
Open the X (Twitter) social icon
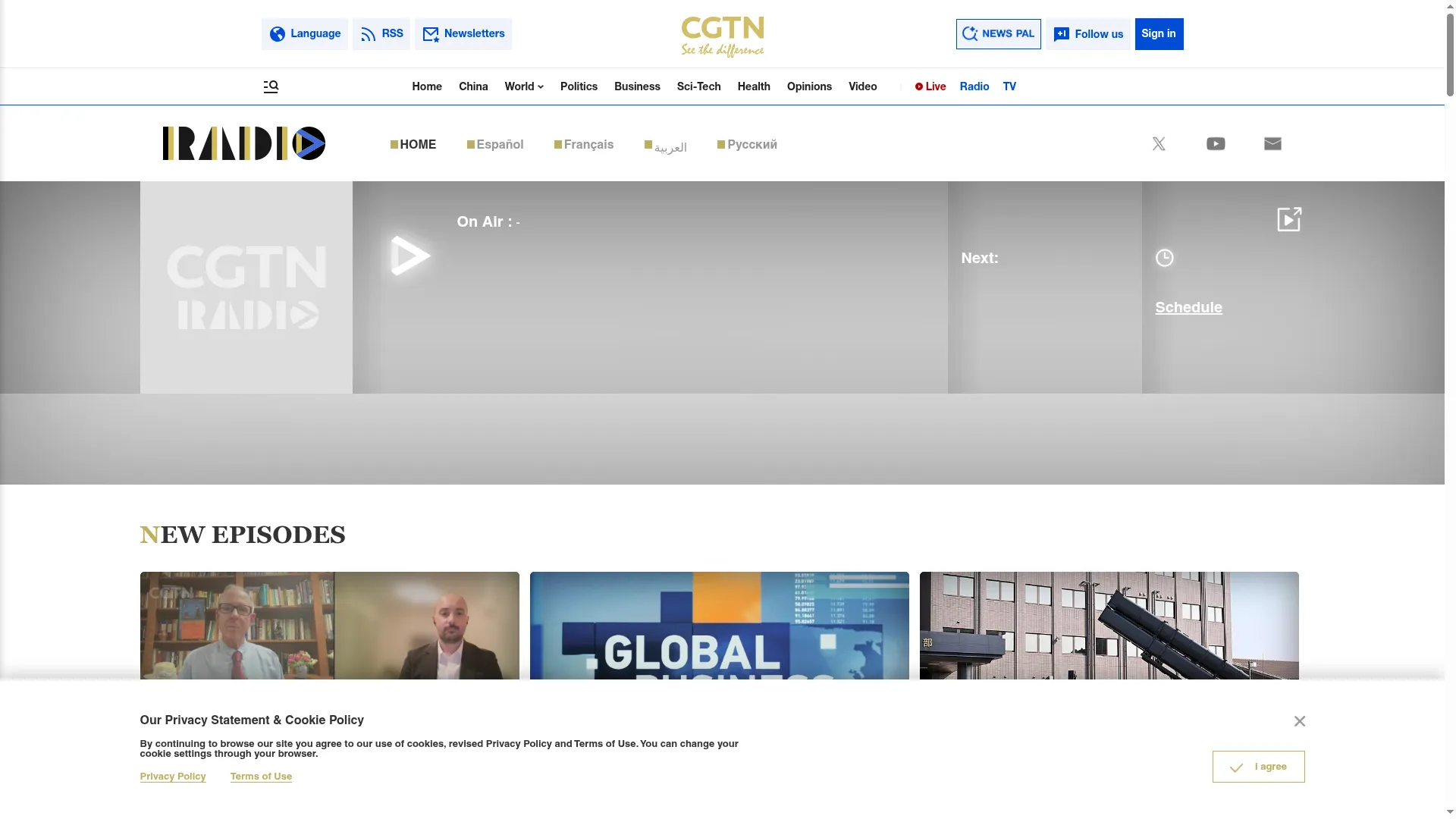1159,144
